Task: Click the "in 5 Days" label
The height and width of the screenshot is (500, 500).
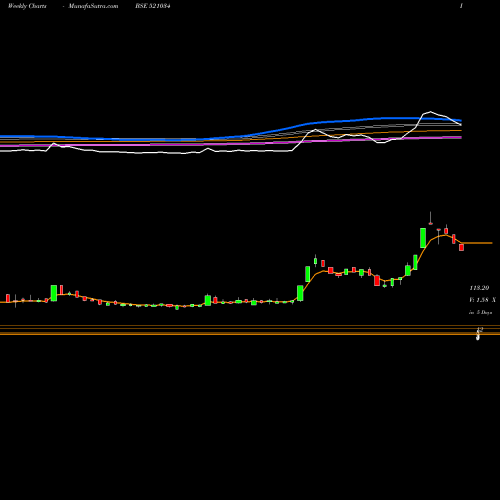Action: point(480,312)
